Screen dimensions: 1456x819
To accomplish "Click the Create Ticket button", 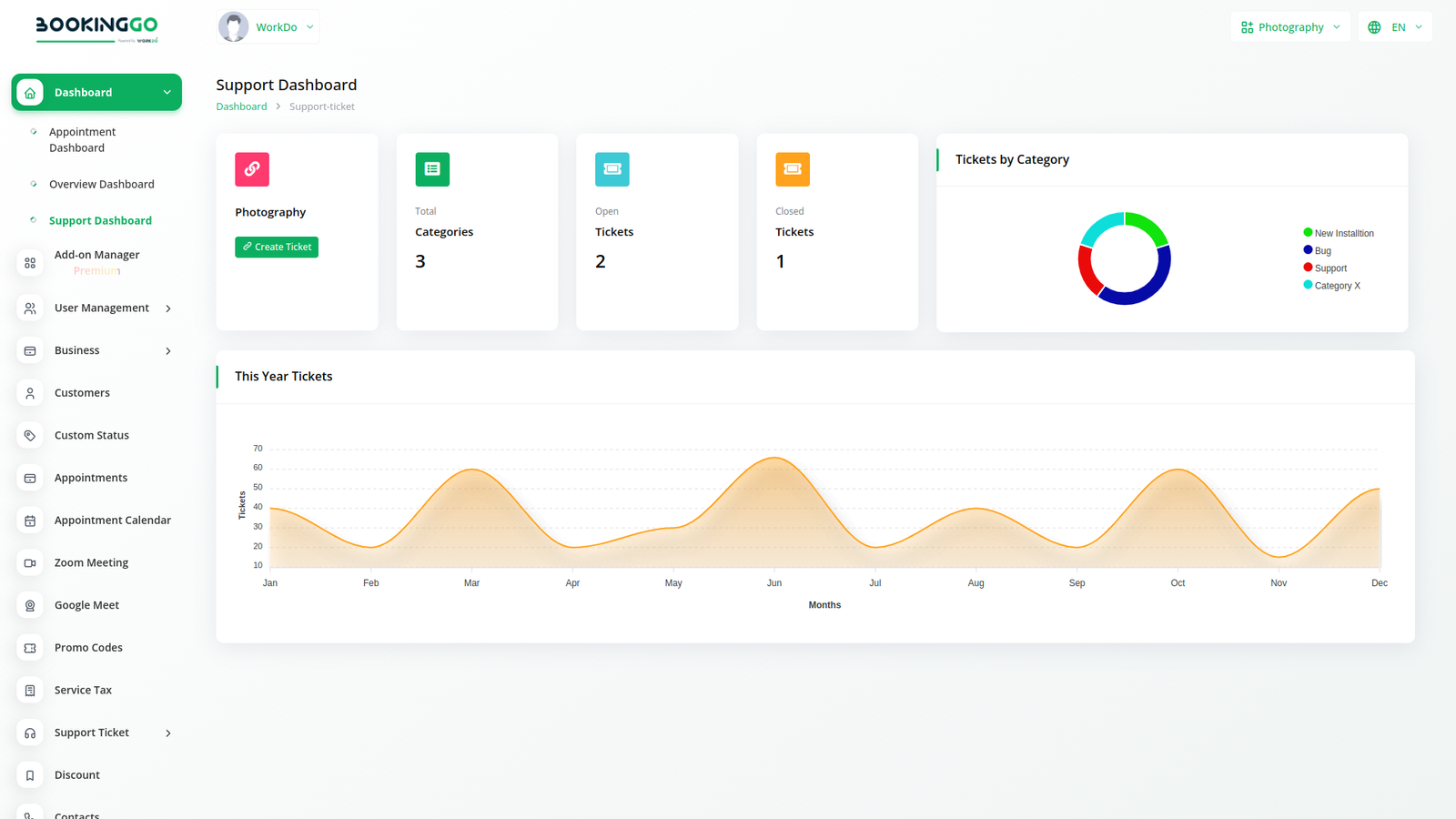I will (x=277, y=247).
